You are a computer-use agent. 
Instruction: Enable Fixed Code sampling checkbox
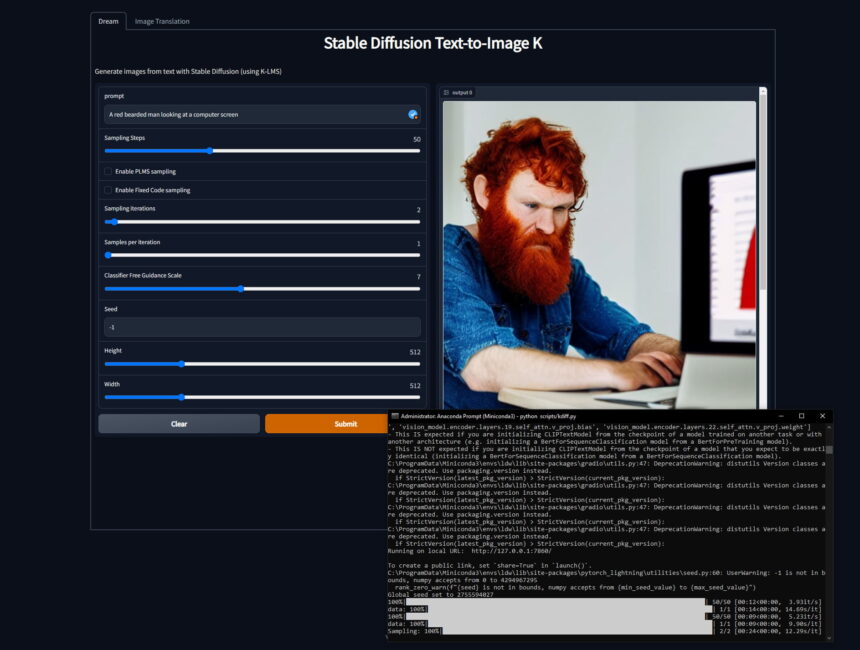(108, 190)
